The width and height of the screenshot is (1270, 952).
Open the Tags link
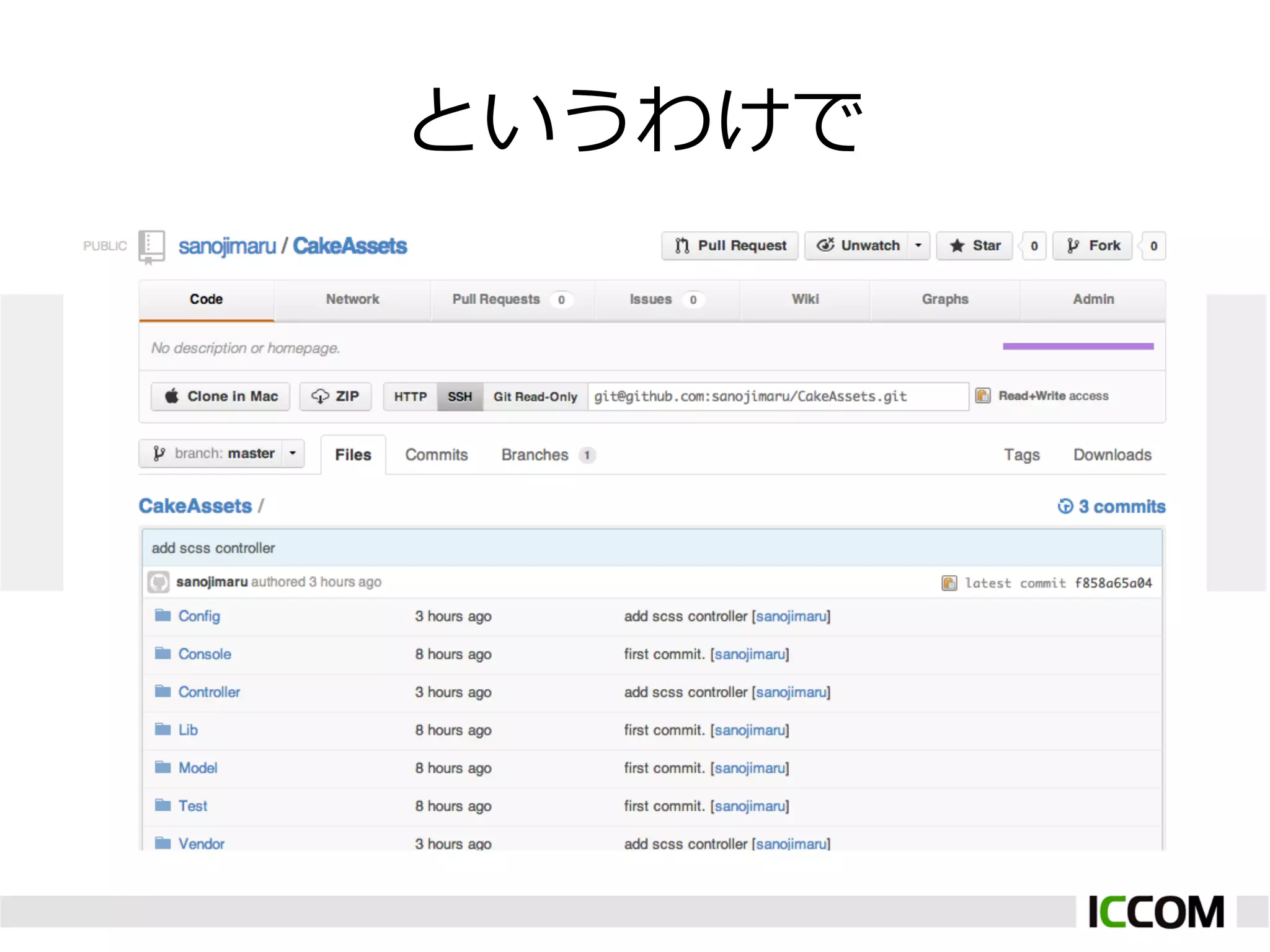click(1022, 455)
